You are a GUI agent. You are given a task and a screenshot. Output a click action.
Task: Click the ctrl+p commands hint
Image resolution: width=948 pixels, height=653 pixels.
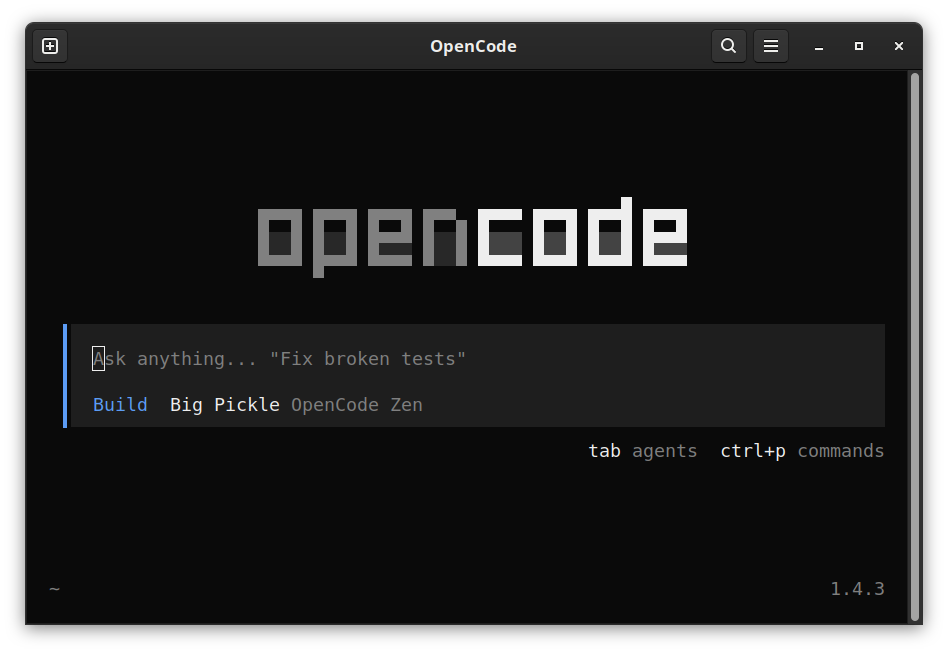point(802,451)
